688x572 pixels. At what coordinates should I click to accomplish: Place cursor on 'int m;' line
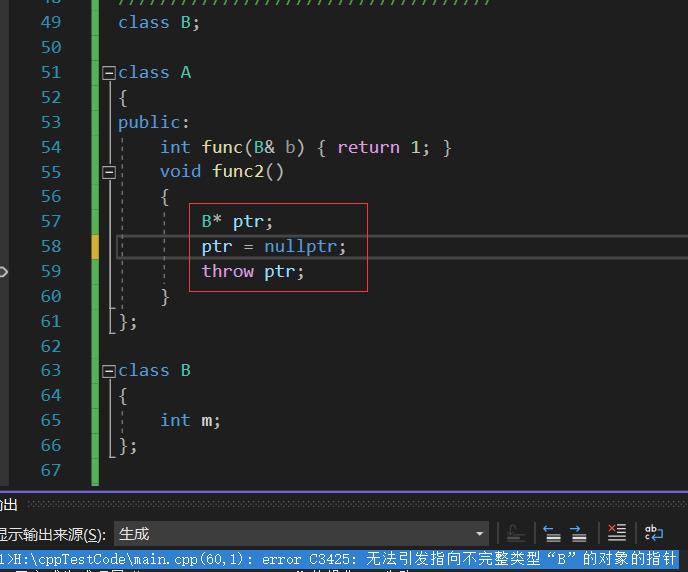pyautogui.click(x=190, y=420)
